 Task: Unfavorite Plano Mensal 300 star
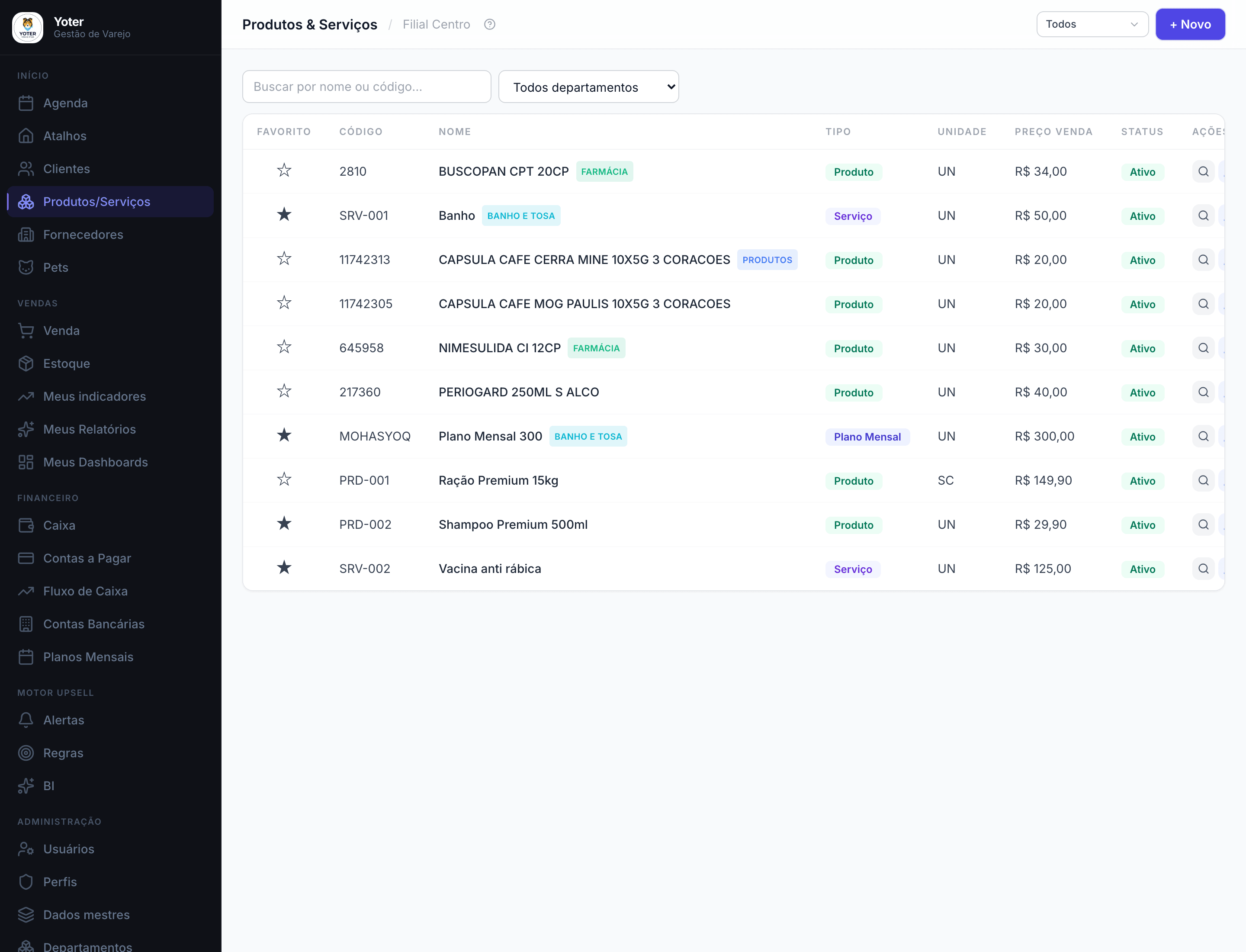tap(284, 435)
